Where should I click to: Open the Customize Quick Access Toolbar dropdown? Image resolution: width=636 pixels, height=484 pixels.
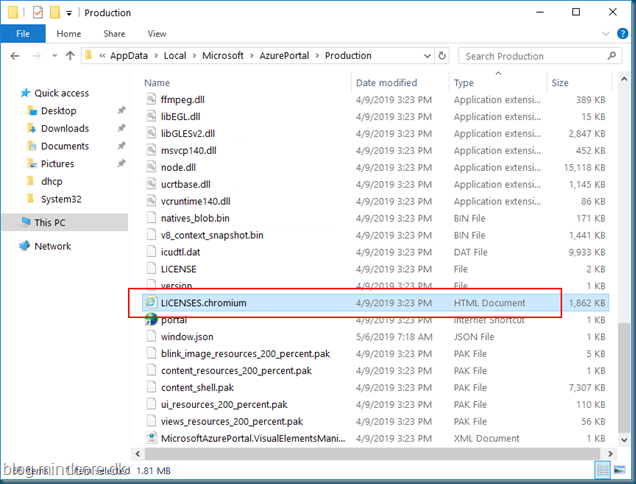69,13
